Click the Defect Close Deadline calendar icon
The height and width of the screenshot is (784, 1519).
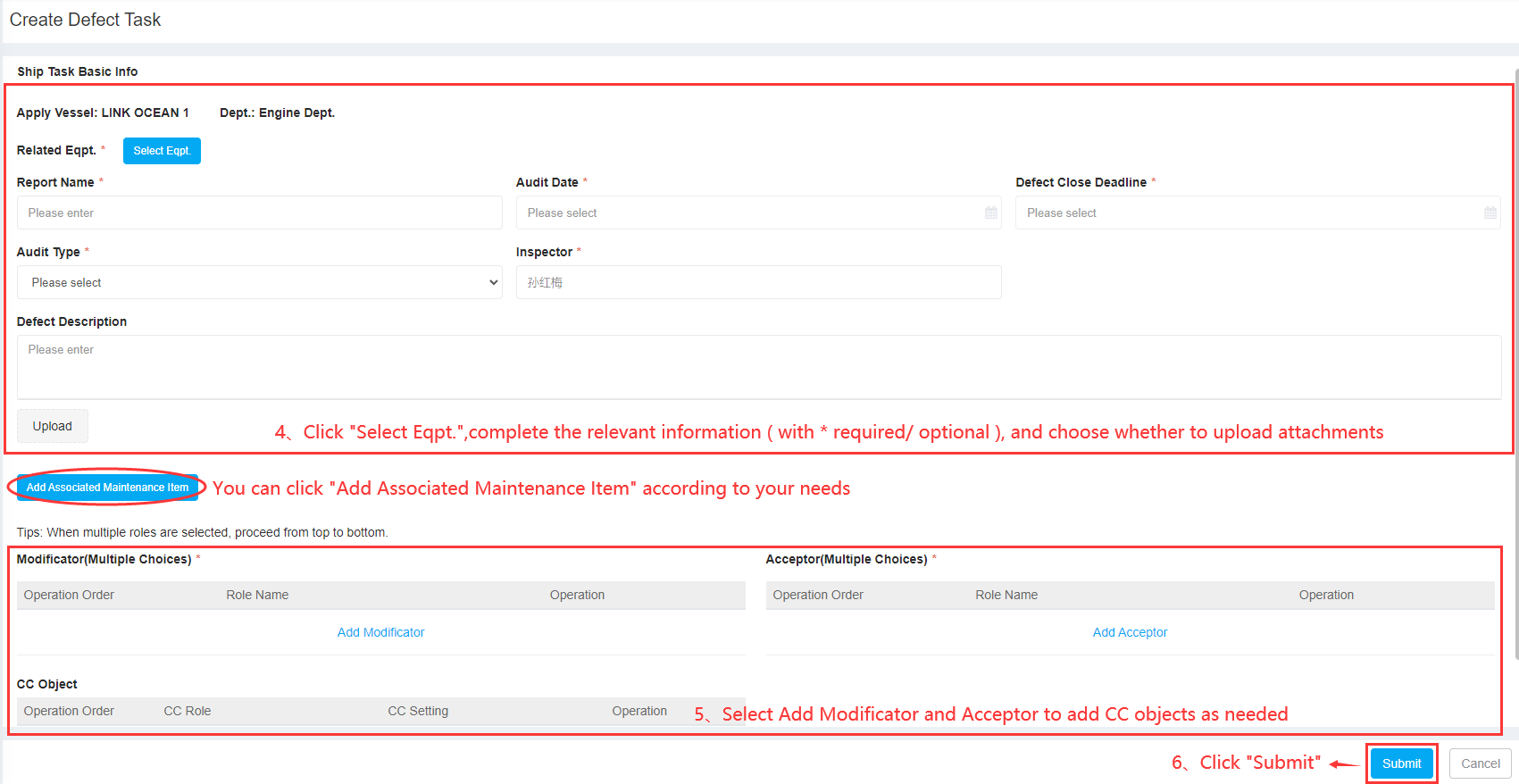pyautogui.click(x=1490, y=213)
